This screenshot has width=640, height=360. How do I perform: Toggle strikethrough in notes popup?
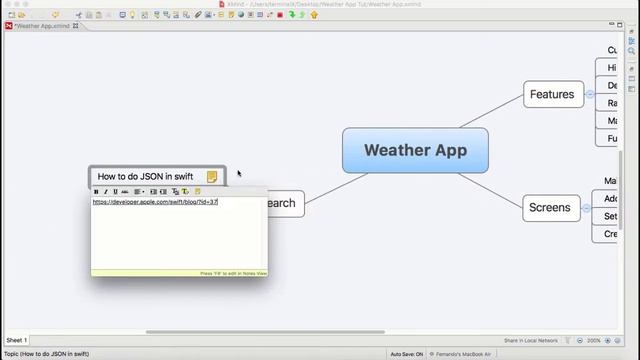[125, 191]
